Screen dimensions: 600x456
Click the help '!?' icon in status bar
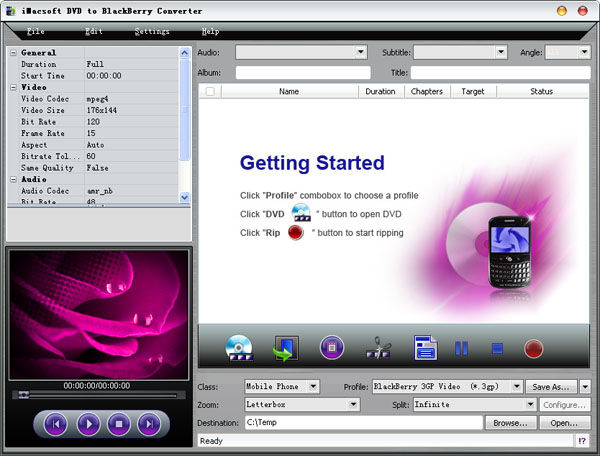coord(582,441)
